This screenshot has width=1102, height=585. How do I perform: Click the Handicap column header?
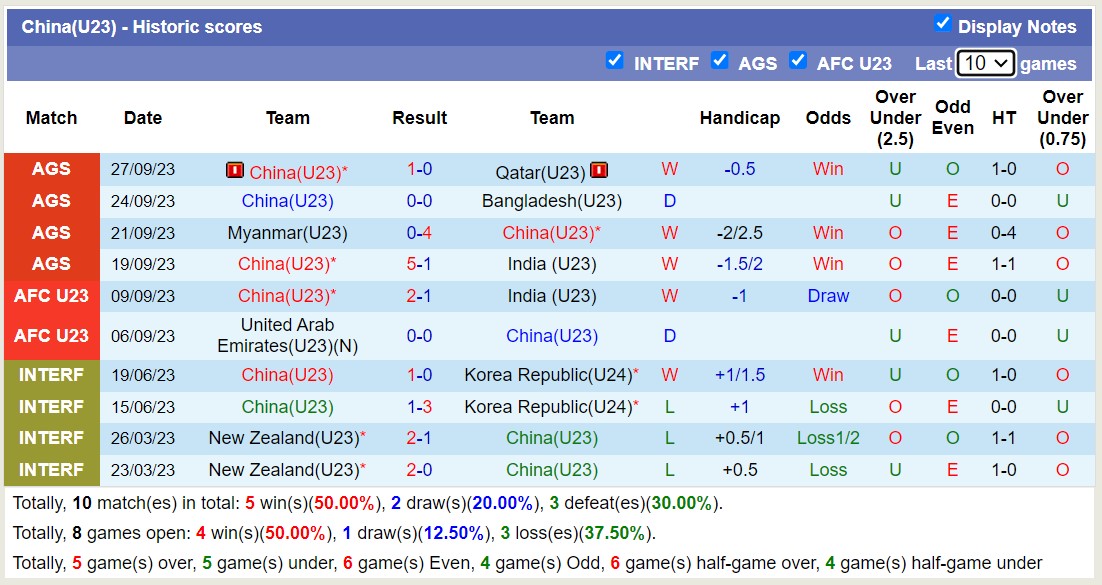click(x=739, y=118)
